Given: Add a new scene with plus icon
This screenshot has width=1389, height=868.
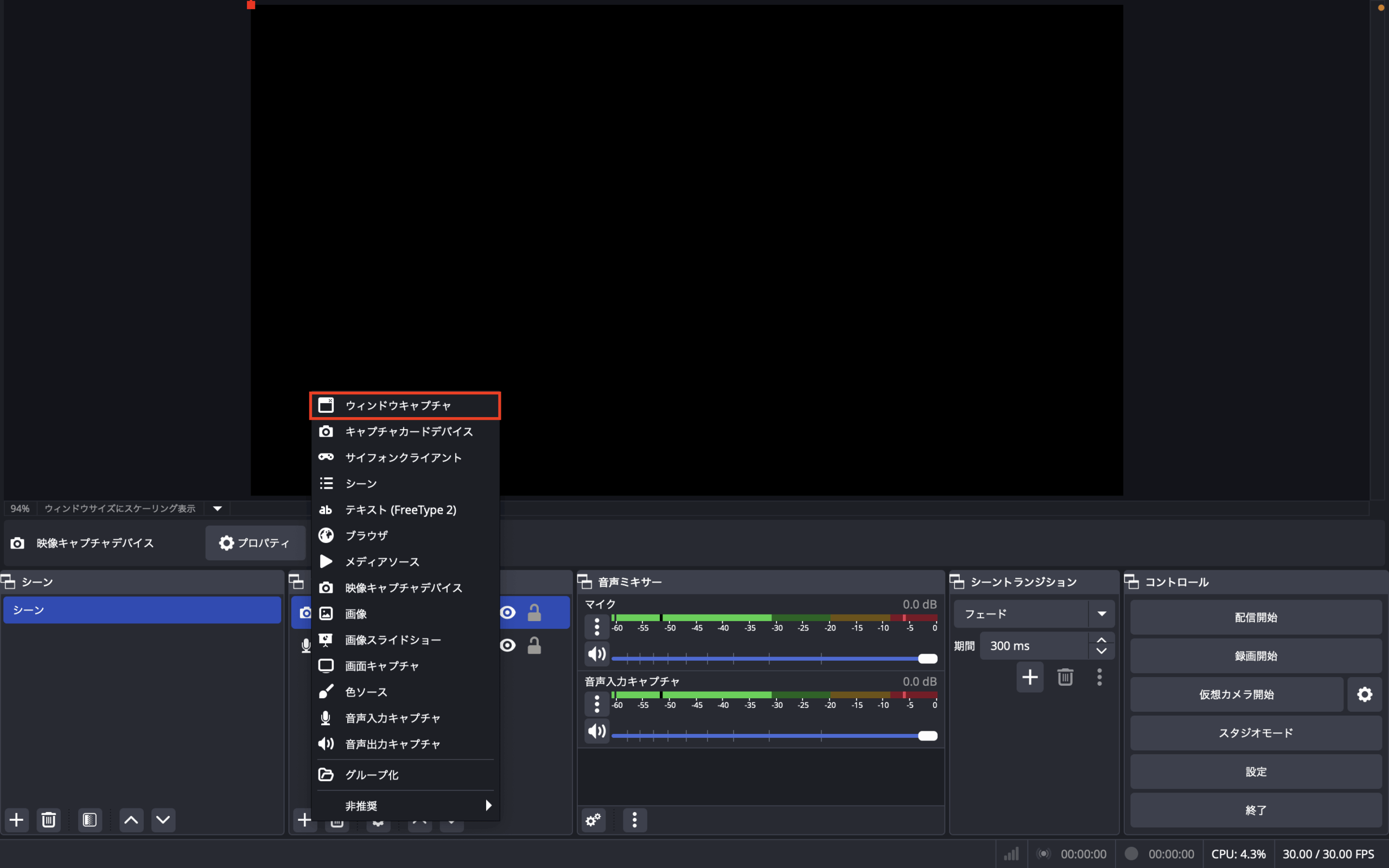Looking at the screenshot, I should 17,820.
